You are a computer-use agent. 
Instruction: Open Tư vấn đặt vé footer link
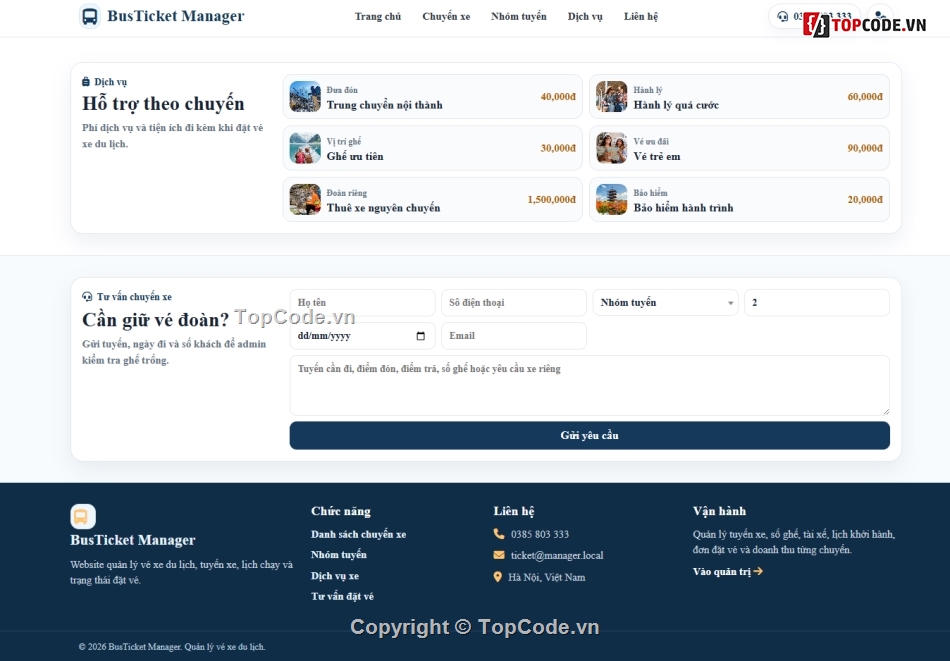[x=342, y=596]
